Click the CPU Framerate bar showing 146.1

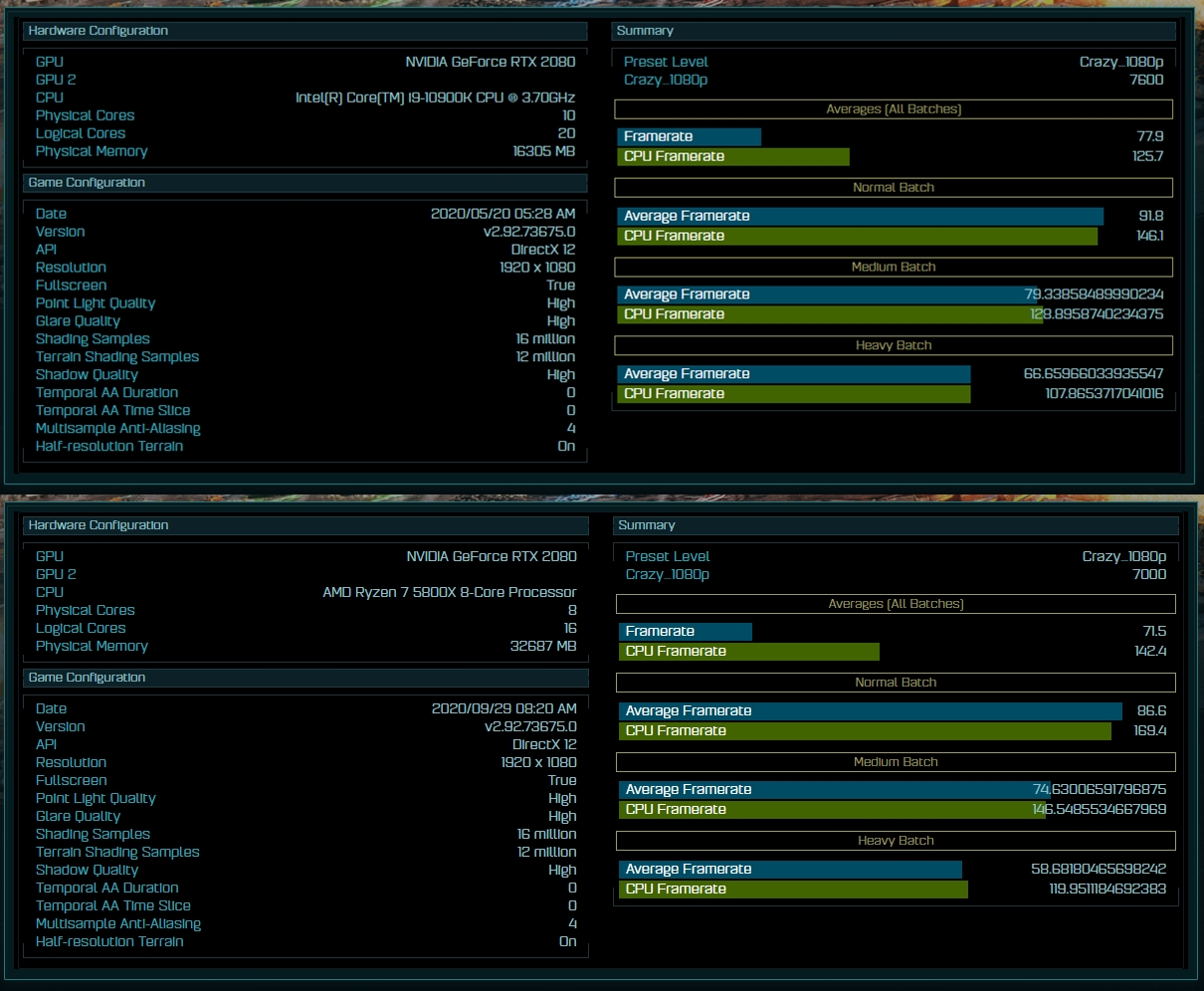(x=856, y=236)
